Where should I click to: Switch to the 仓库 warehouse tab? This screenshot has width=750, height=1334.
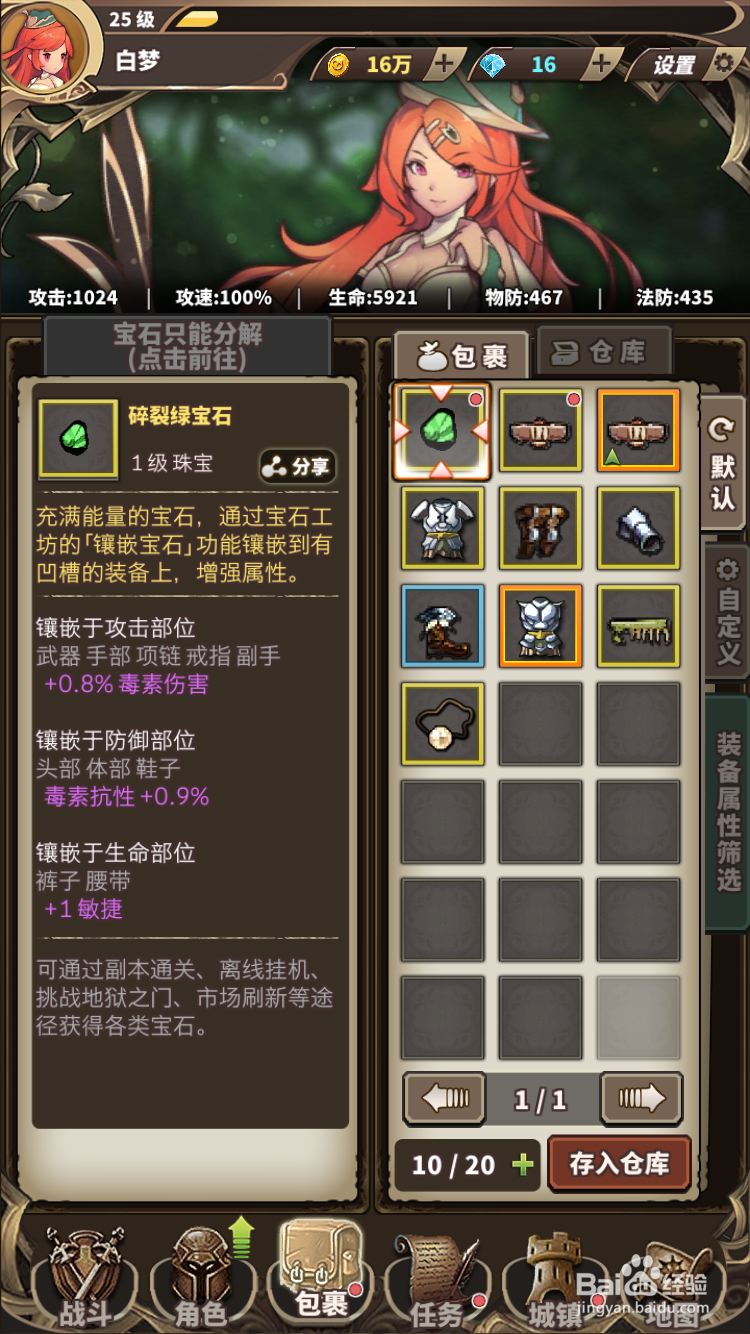point(603,352)
